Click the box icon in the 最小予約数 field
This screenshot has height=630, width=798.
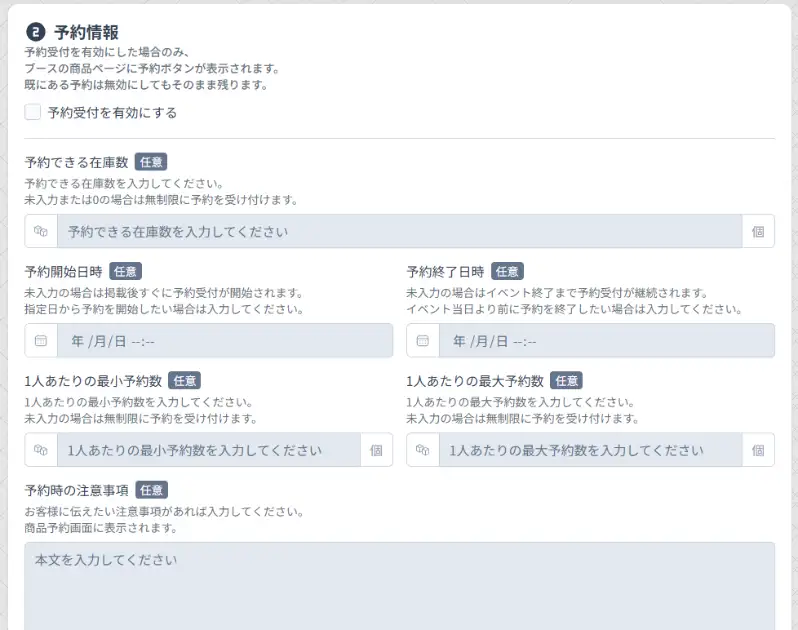pyautogui.click(x=41, y=450)
